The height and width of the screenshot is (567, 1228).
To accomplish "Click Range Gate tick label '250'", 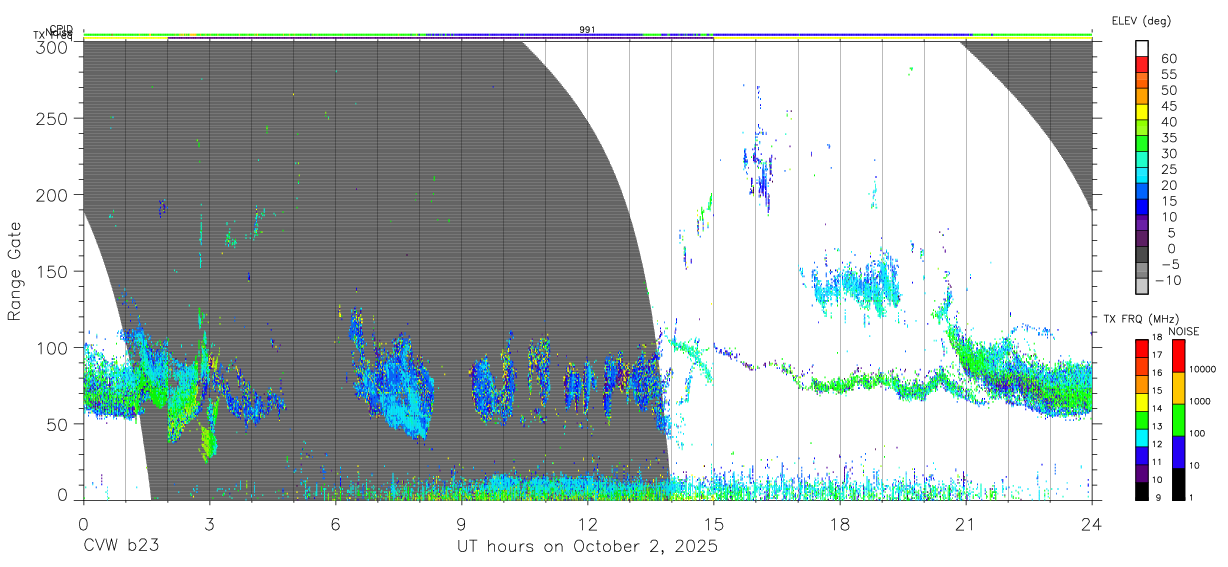I will point(52,118).
